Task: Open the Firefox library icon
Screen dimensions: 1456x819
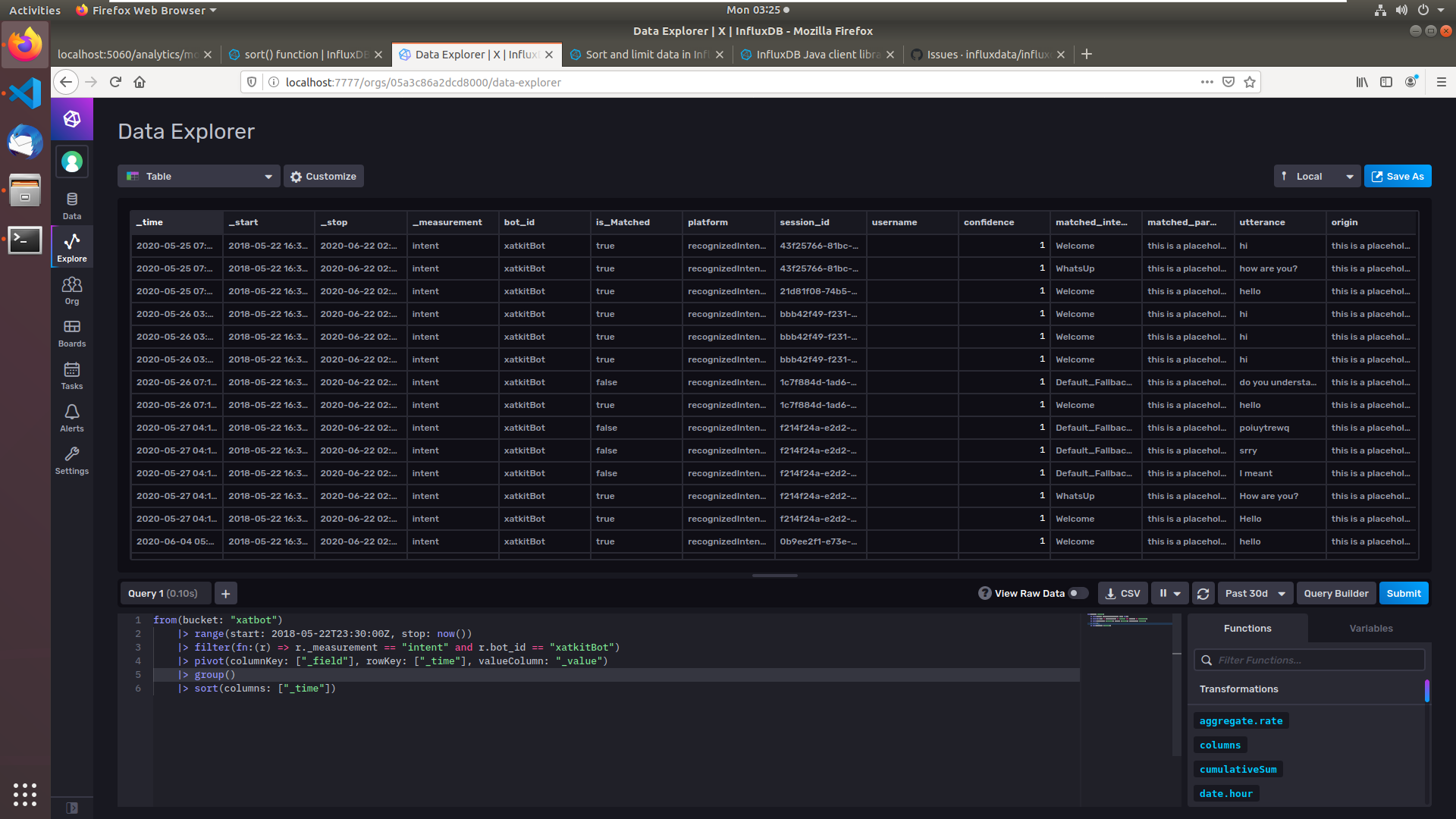Action: point(1362,82)
